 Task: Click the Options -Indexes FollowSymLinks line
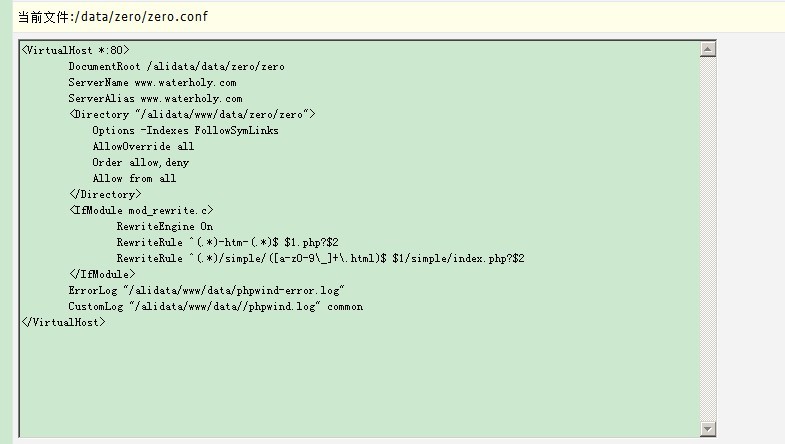point(185,130)
